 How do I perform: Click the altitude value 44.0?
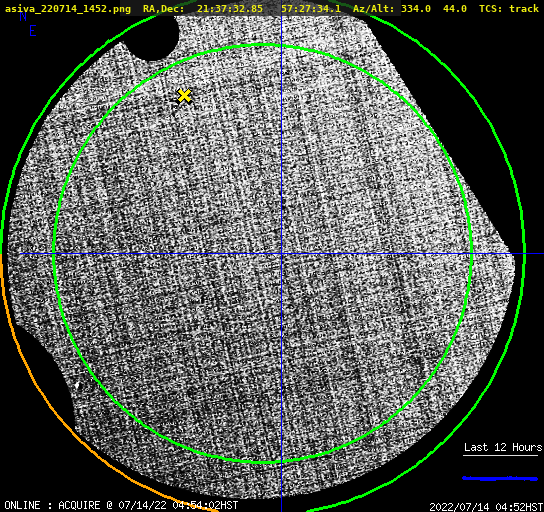pos(455,8)
